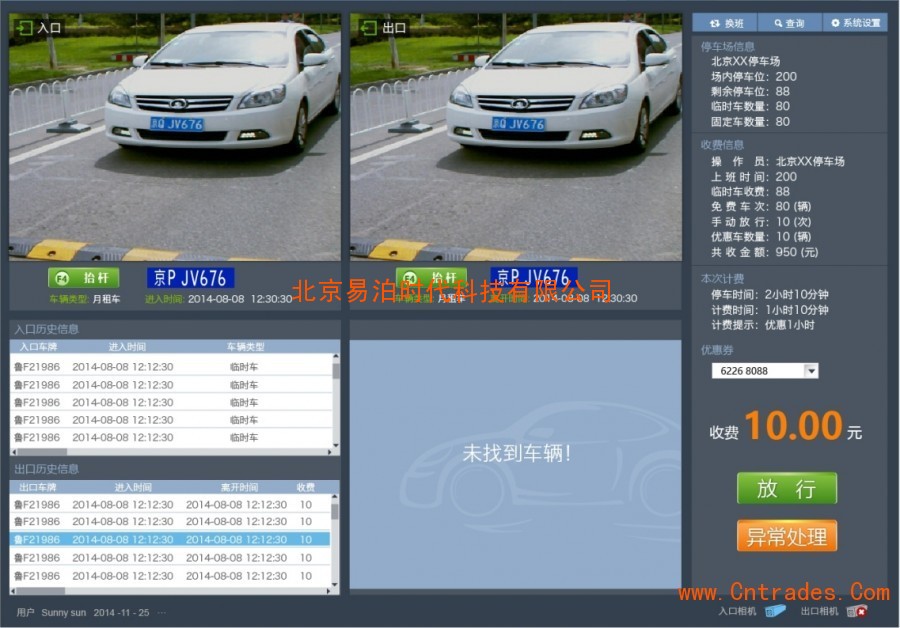Screen dimensions: 900x628
Task: Click the 计费提示: 优惠1小时 line
Action: point(763,325)
